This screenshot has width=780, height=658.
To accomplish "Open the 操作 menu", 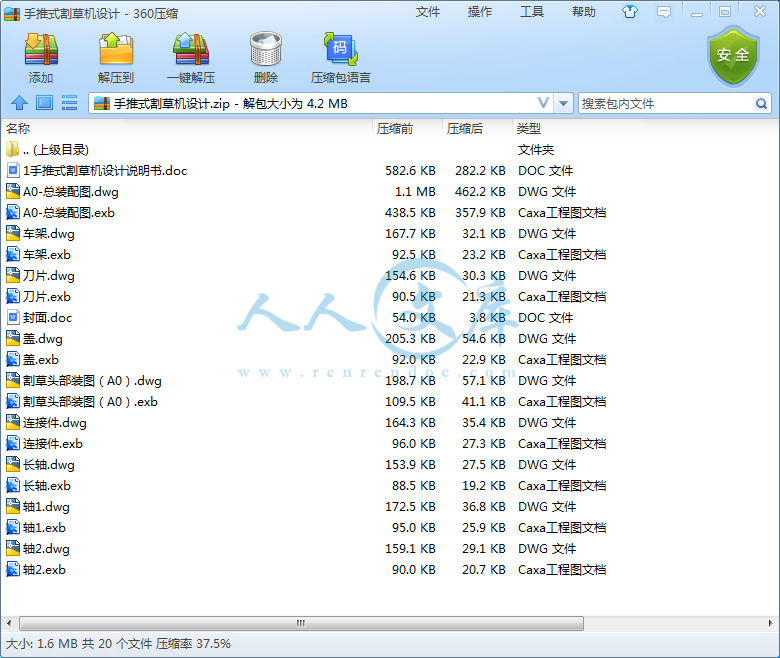I will pyautogui.click(x=480, y=11).
